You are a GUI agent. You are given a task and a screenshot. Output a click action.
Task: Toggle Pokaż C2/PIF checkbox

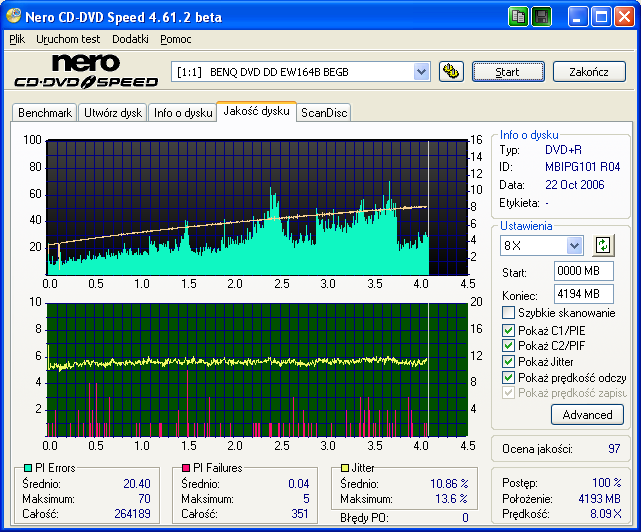(508, 346)
